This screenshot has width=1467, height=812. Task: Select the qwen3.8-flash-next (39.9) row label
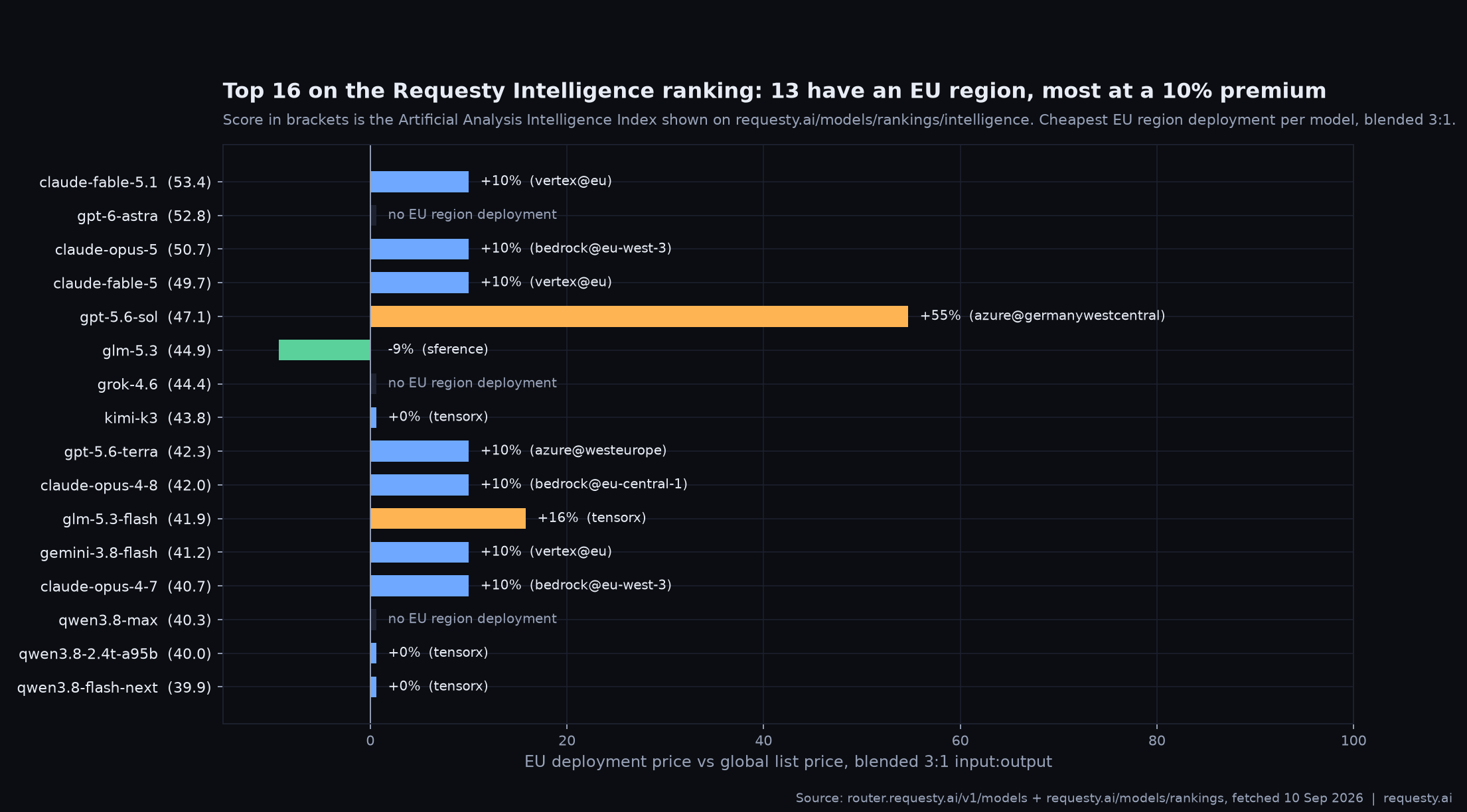114,687
